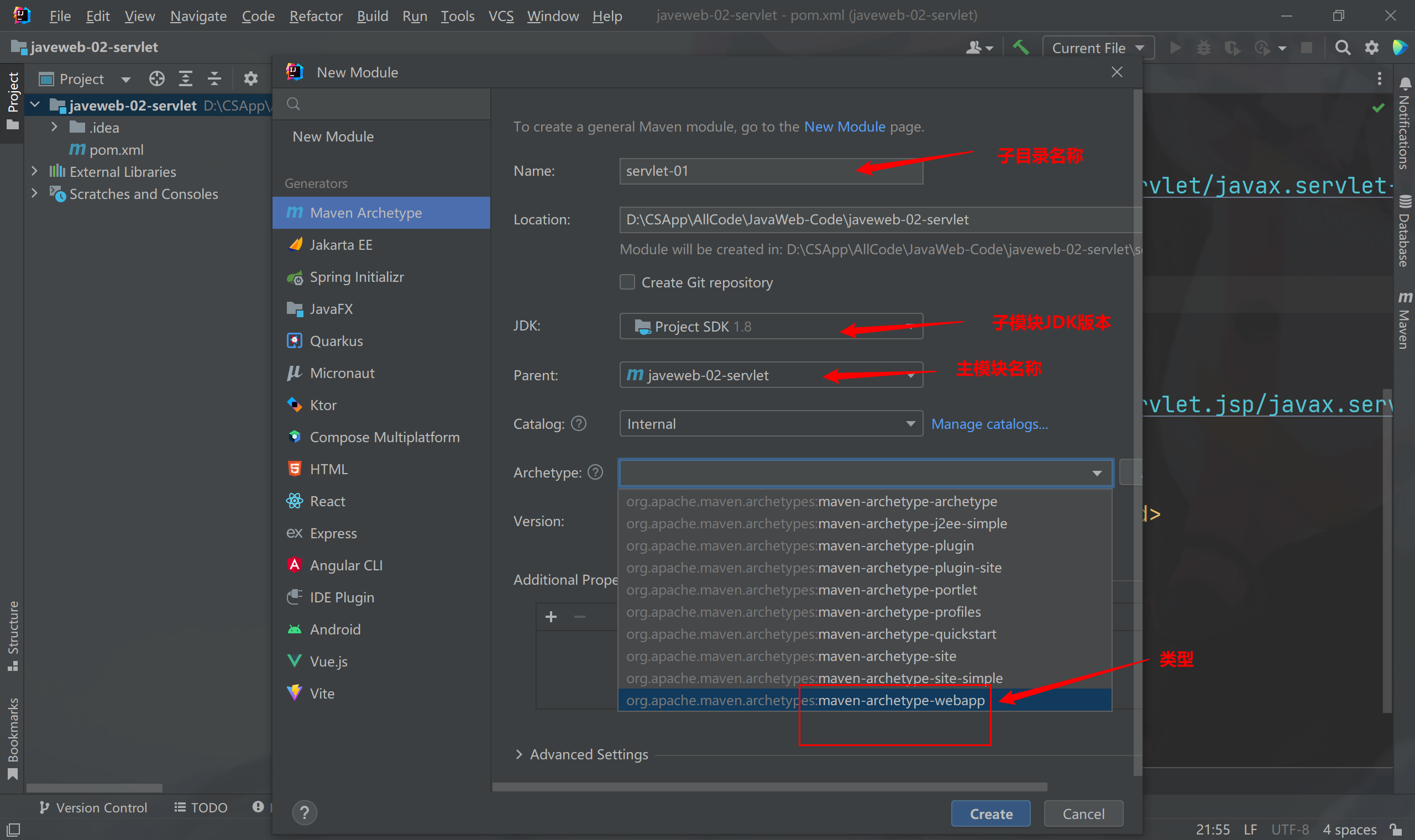This screenshot has height=840, width=1415.
Task: Click Collapse All in Project panel
Action: click(214, 78)
